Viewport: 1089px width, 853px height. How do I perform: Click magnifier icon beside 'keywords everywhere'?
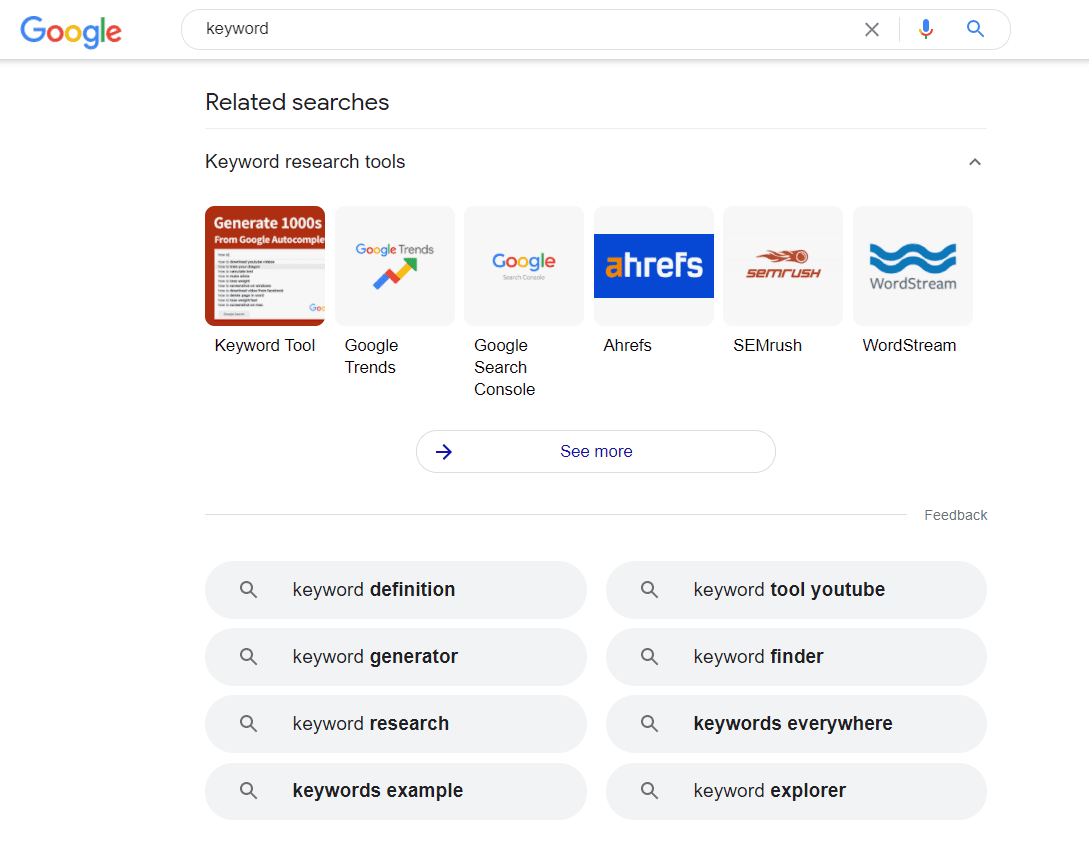click(649, 724)
